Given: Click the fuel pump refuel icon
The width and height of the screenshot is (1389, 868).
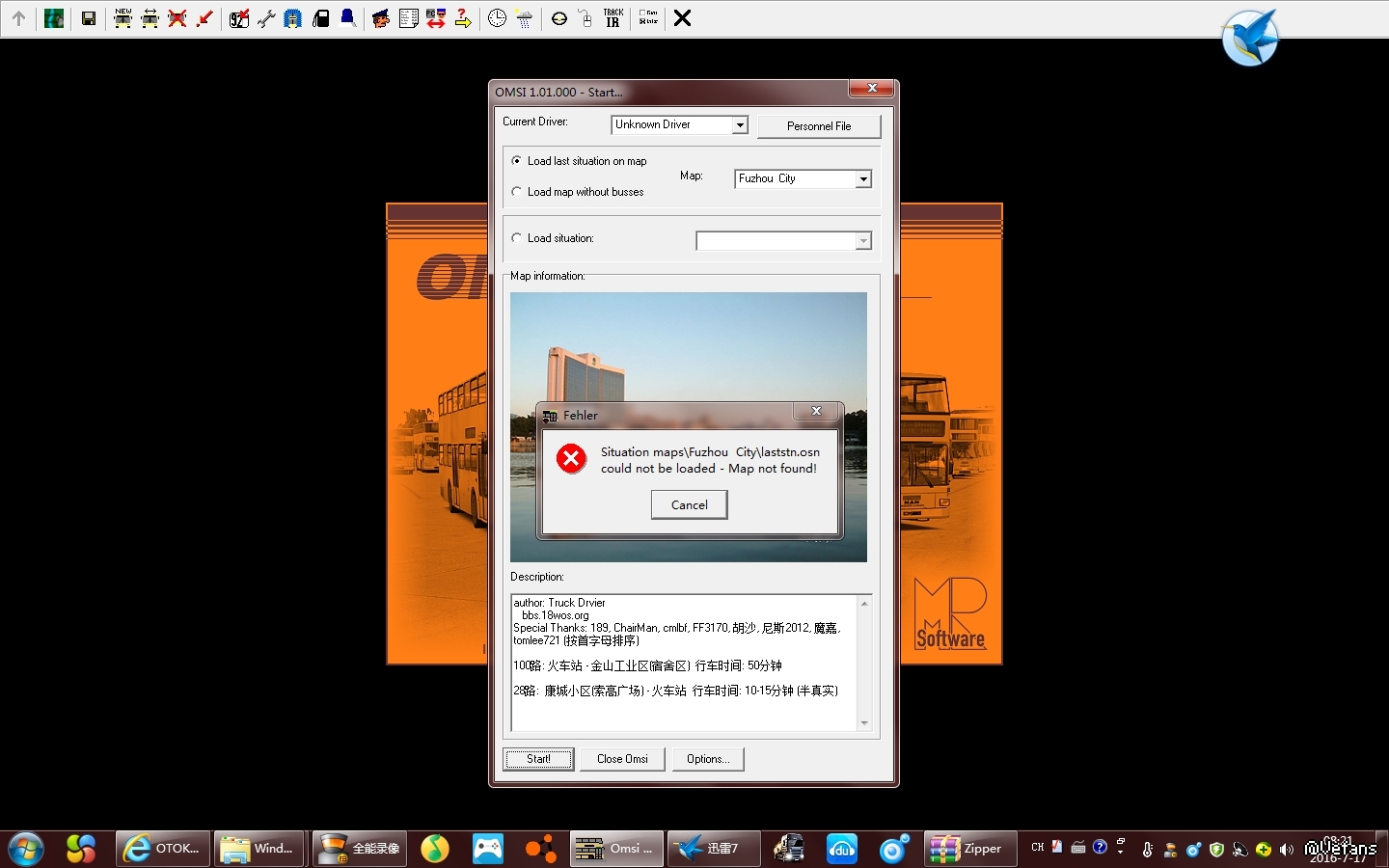Looking at the screenshot, I should pos(321,18).
